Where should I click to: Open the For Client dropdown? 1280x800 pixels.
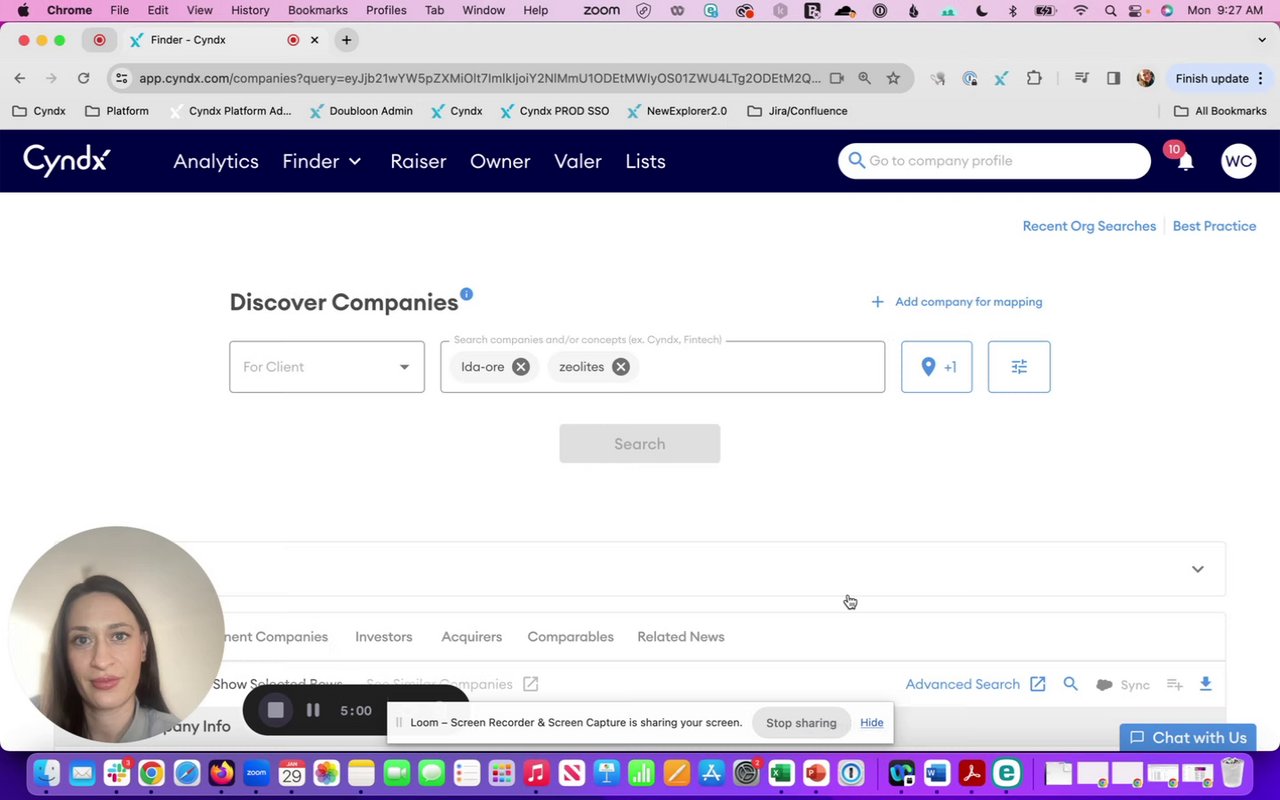coord(327,367)
